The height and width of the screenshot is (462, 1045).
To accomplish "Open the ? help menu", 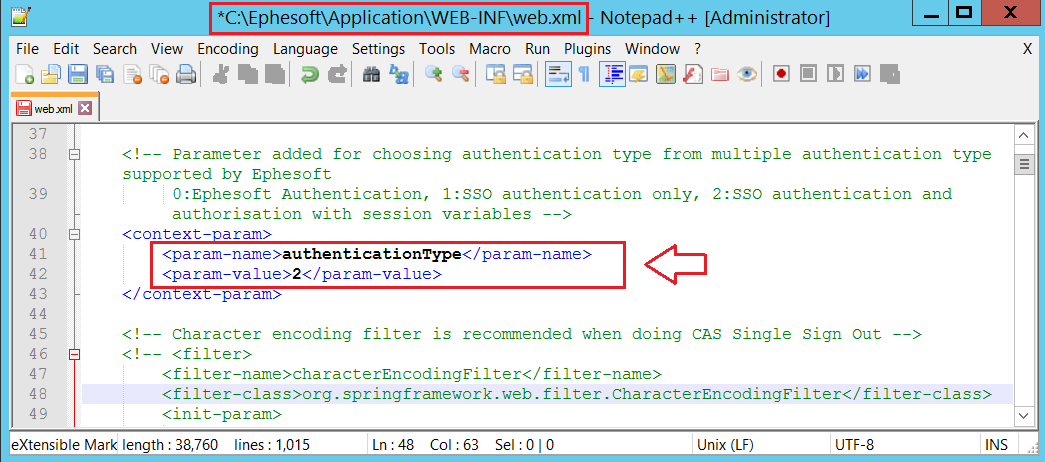I will click(697, 49).
